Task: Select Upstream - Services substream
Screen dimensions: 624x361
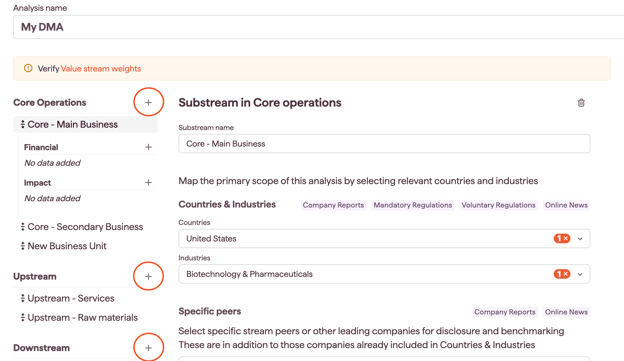Action: 71,298
